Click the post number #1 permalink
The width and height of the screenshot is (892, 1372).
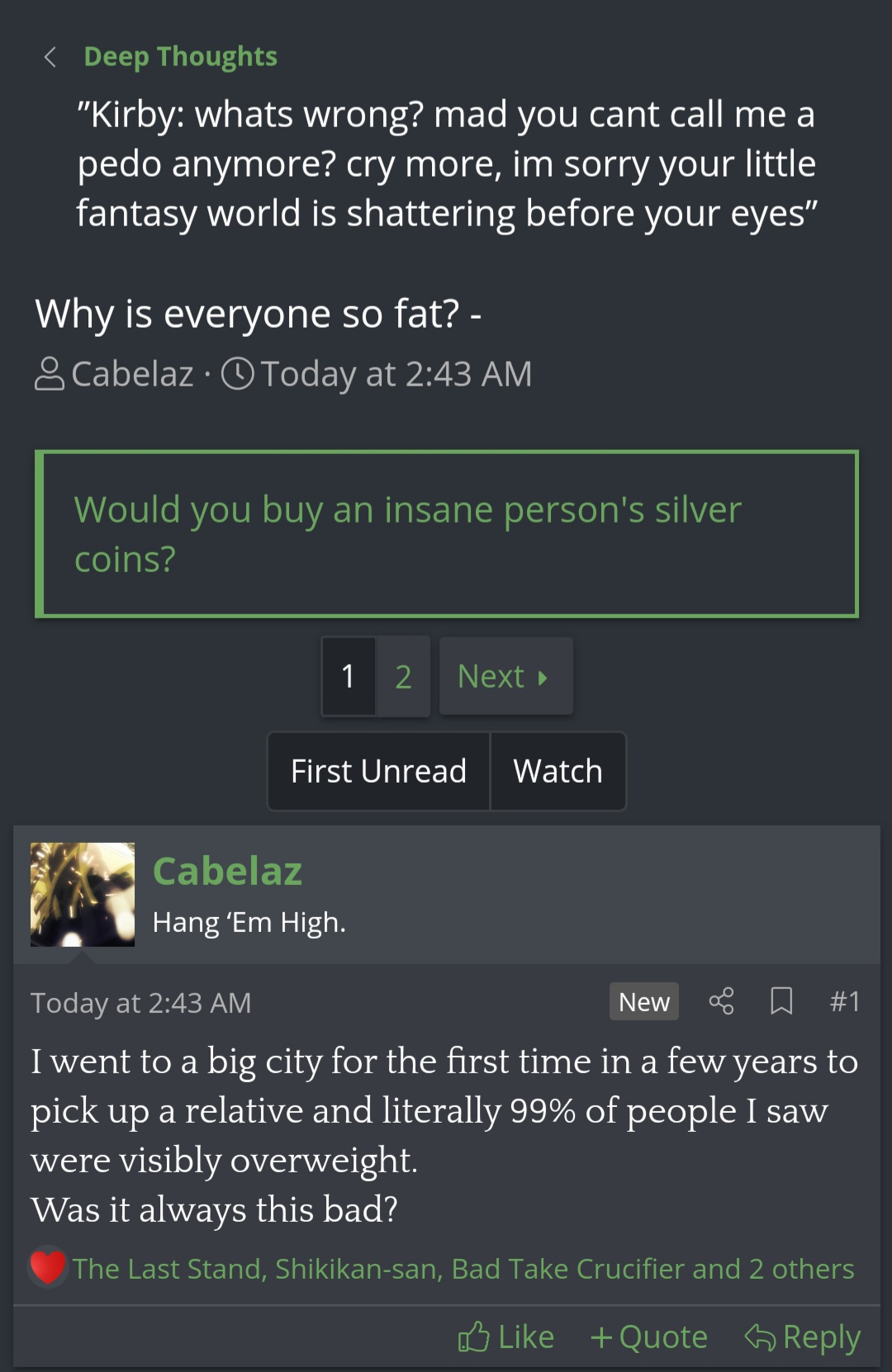click(844, 1001)
